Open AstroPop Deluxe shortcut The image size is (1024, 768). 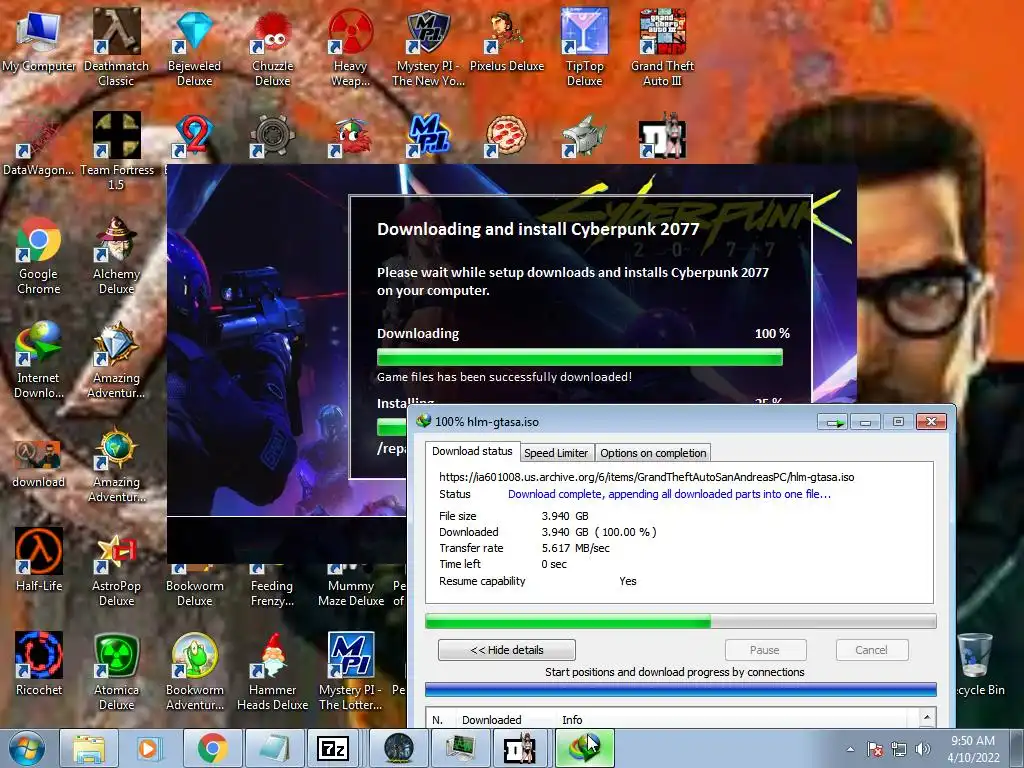116,568
